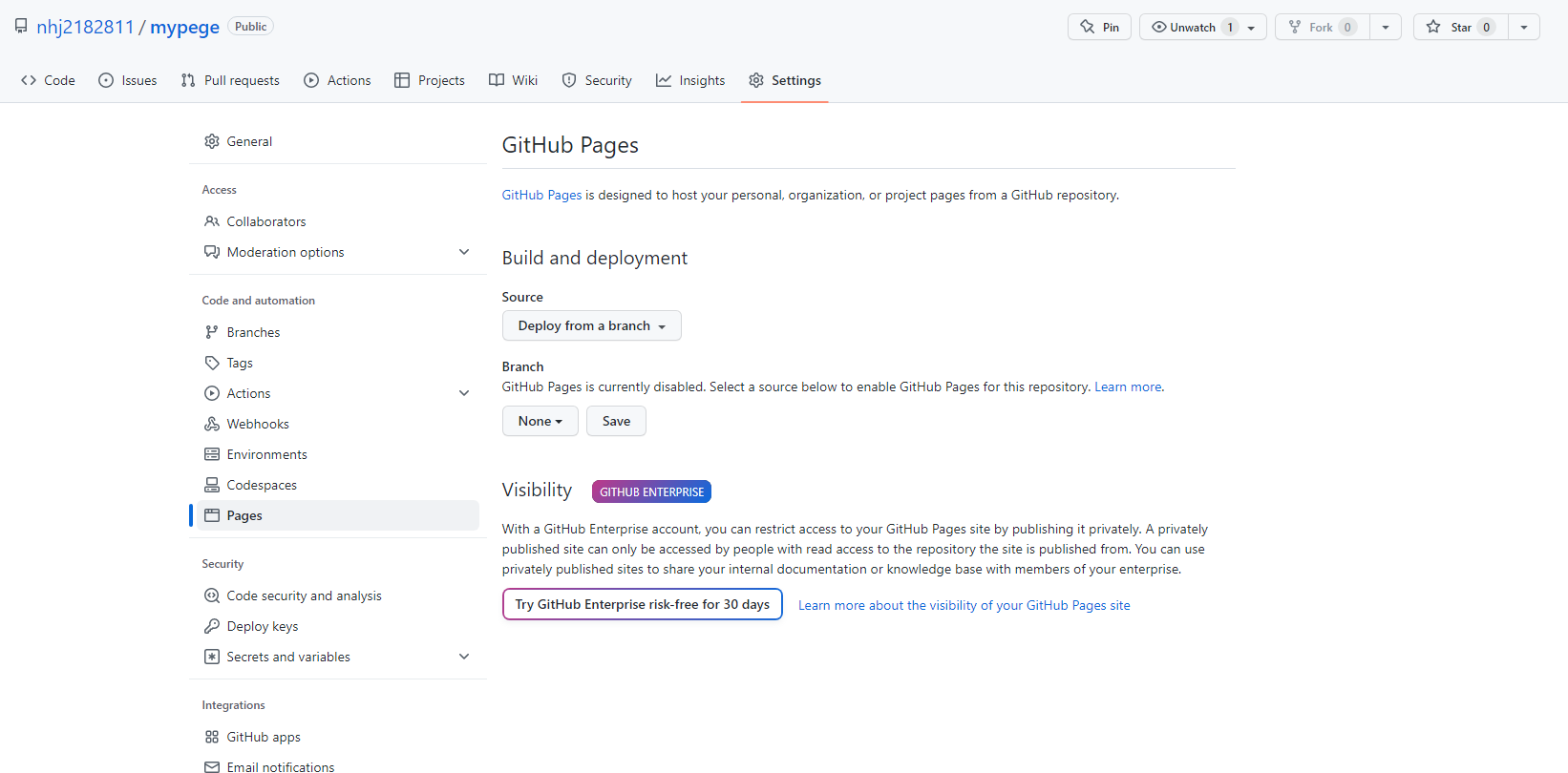The height and width of the screenshot is (773, 1568).
Task: Click the Security shield icon in the top navigation
Action: coord(569,80)
